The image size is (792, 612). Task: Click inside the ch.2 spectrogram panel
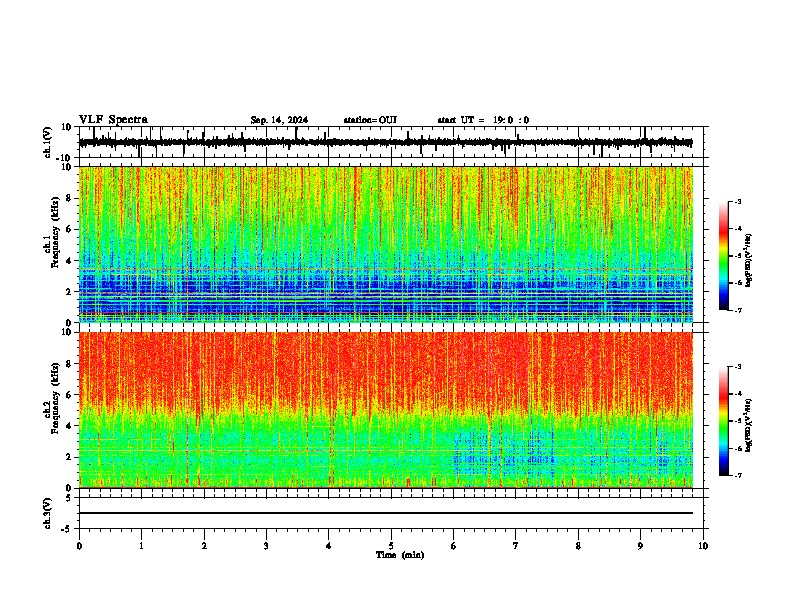(385, 410)
